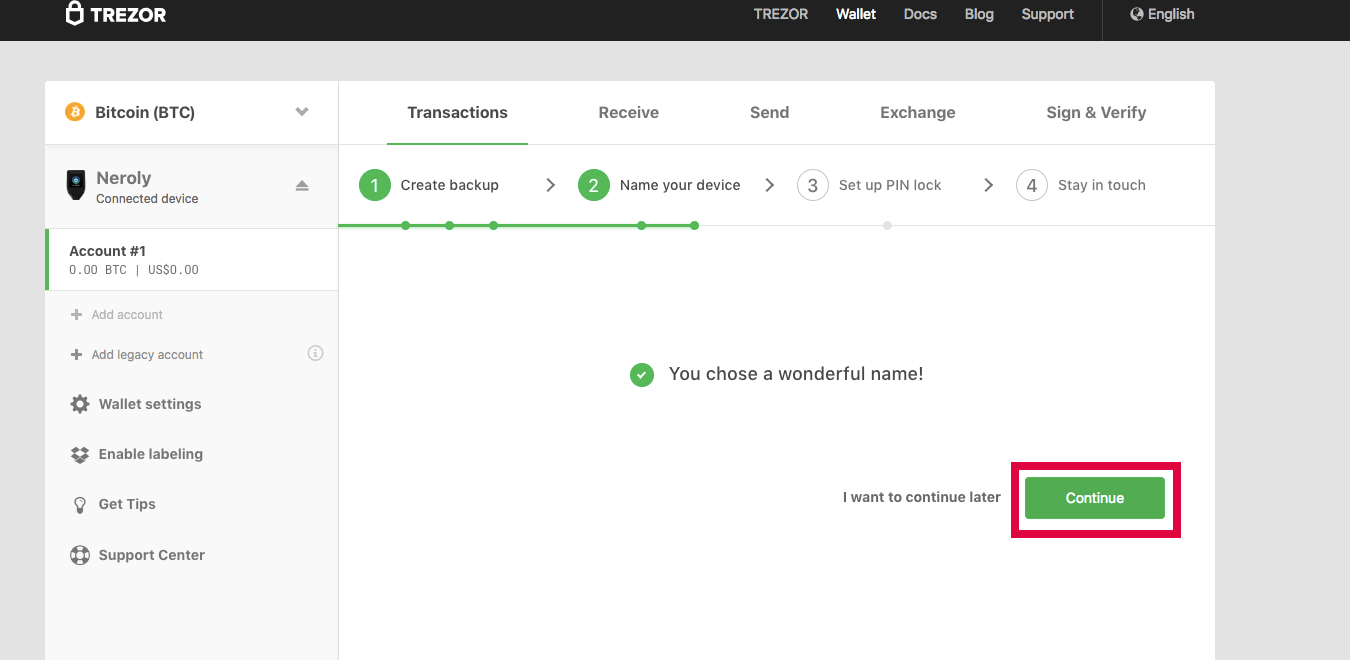Screen dimensions: 1350x660
Task: Eject the Neroly connected device
Action: [x=302, y=186]
